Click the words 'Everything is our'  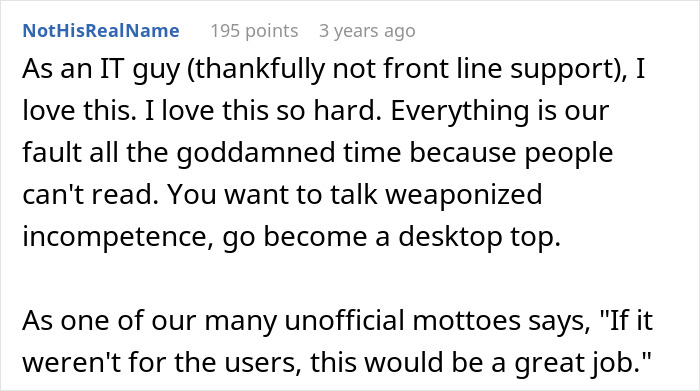tap(500, 111)
